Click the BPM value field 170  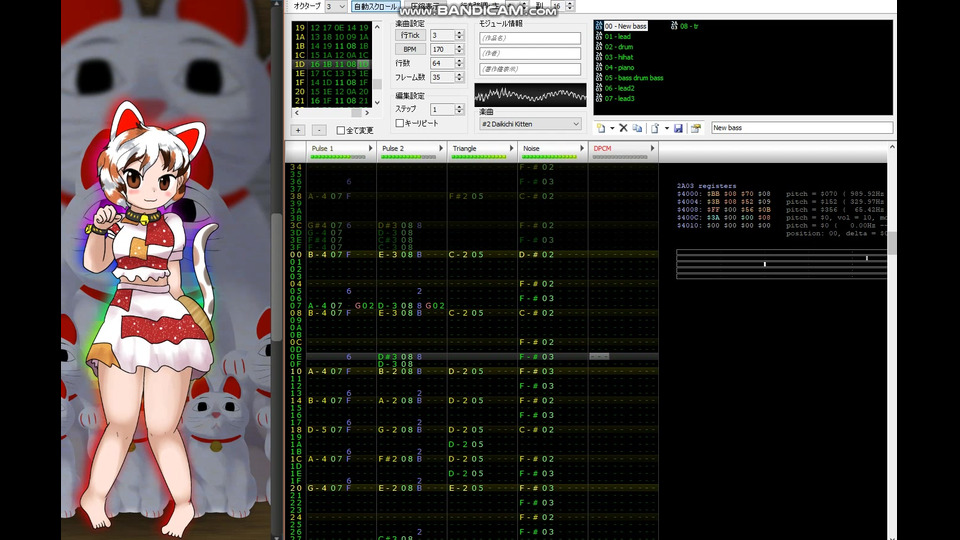coord(443,49)
